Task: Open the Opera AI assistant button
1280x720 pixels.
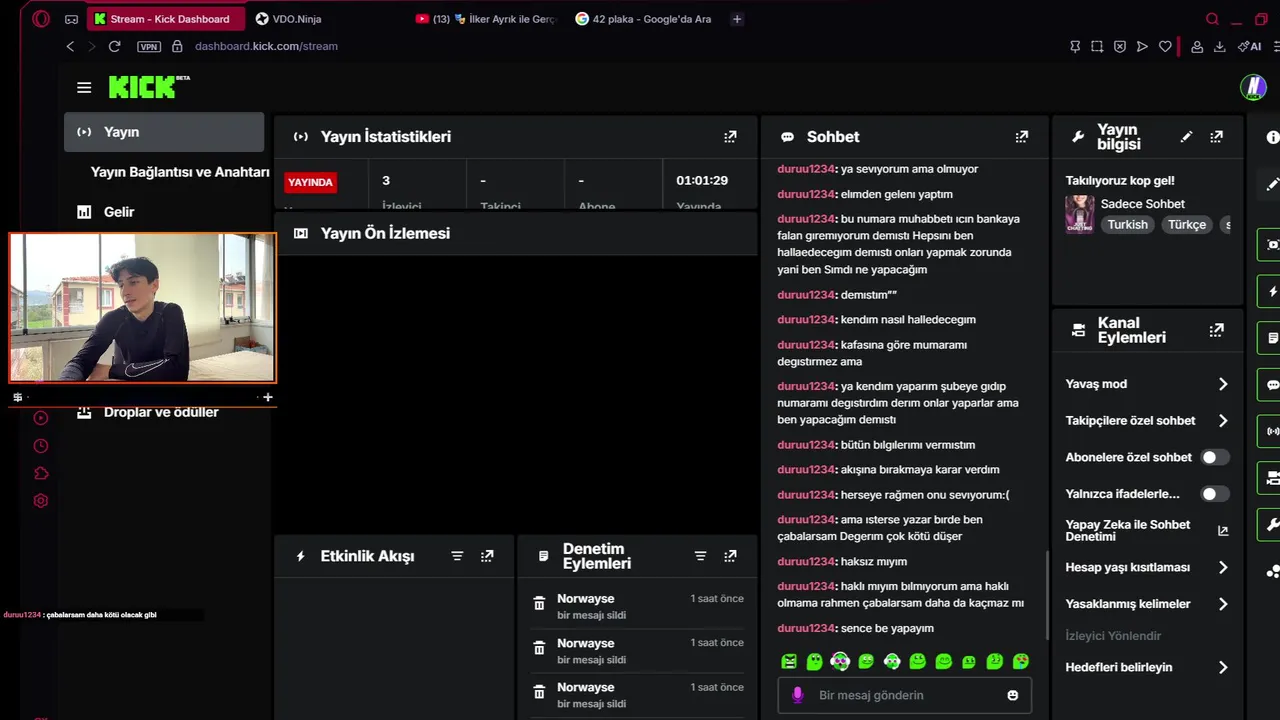Action: tap(1249, 46)
